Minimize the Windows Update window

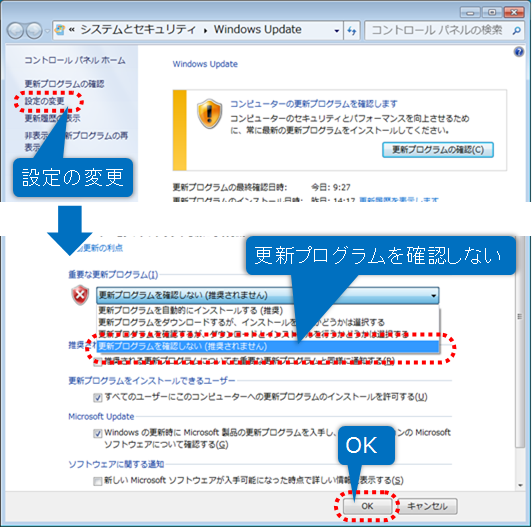tap(470, 13)
